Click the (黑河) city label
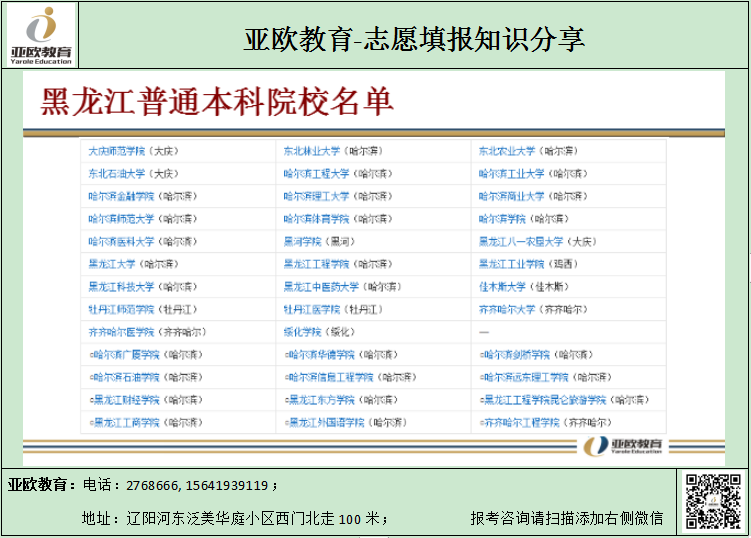Viewport: 751px width, 538px height. (x=340, y=241)
